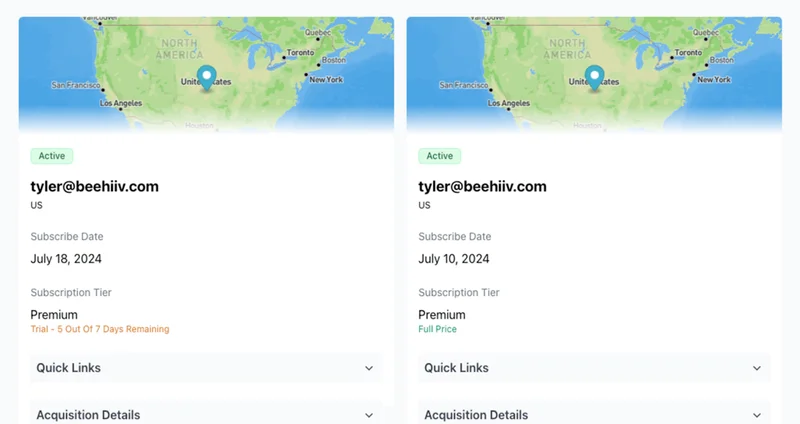The height and width of the screenshot is (424, 800).
Task: Click the location pin on the right card's map
Action: coord(594,77)
